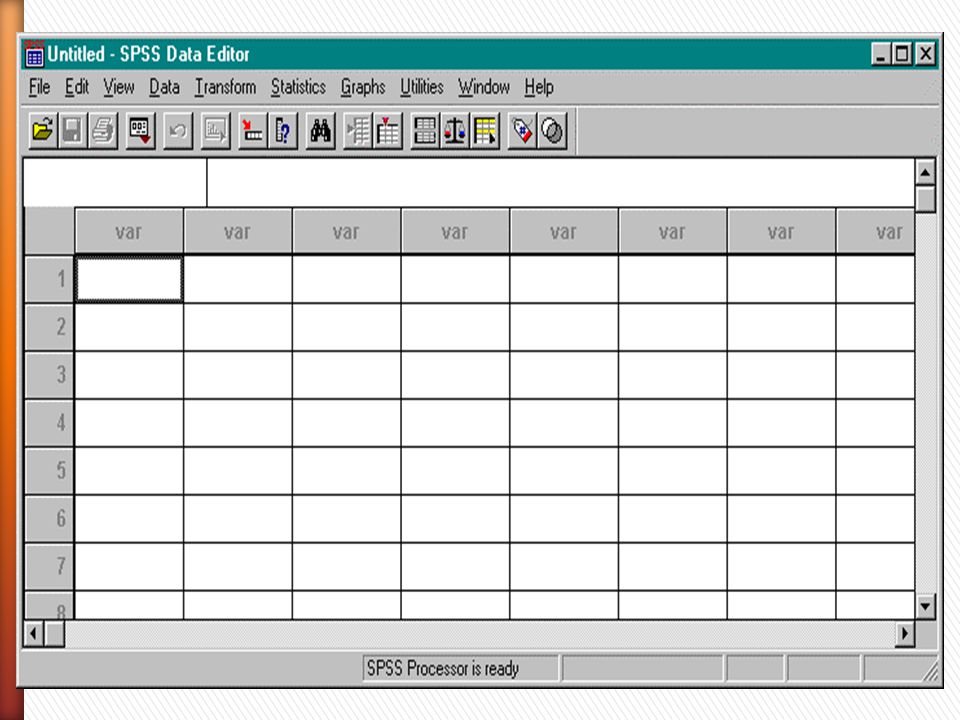The image size is (960, 720).
Task: Open the File menu
Action: tap(39, 87)
